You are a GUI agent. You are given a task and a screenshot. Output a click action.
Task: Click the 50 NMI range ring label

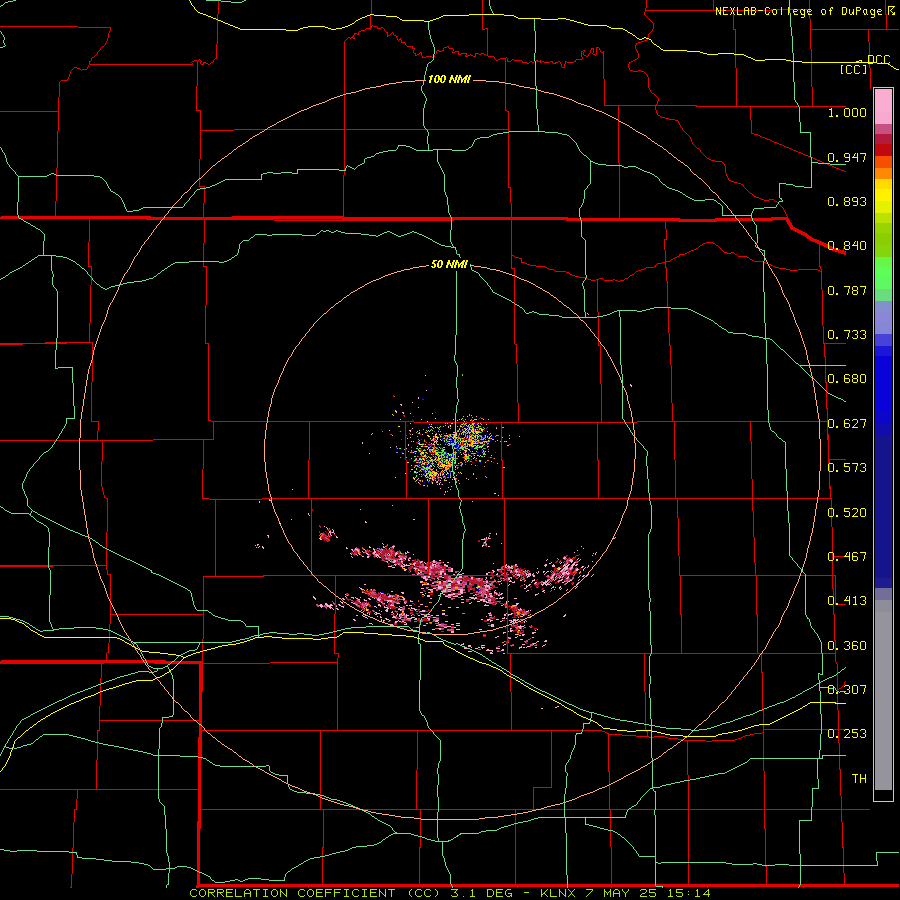[x=449, y=264]
